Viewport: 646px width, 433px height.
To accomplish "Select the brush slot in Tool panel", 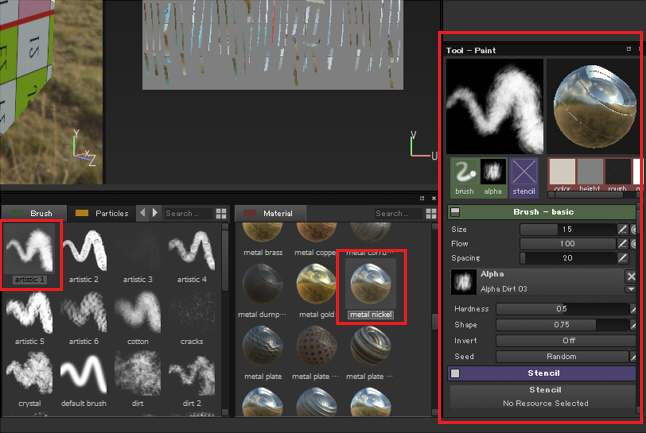I will click(x=463, y=173).
